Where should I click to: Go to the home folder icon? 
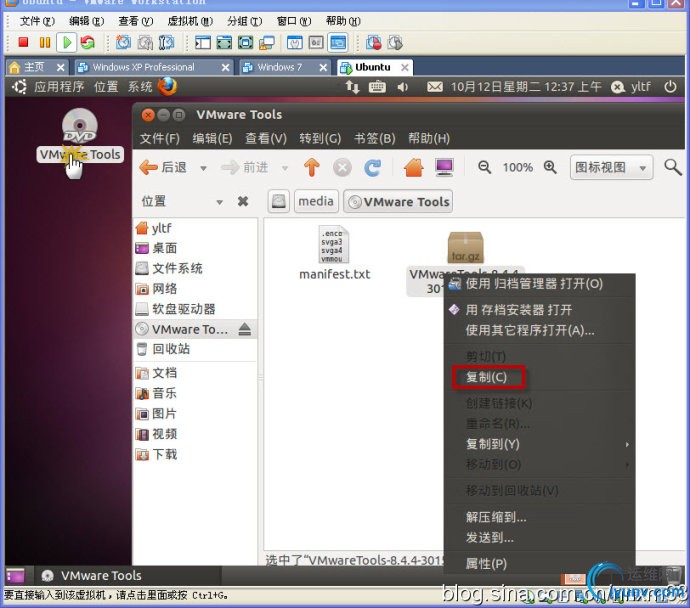[414, 168]
